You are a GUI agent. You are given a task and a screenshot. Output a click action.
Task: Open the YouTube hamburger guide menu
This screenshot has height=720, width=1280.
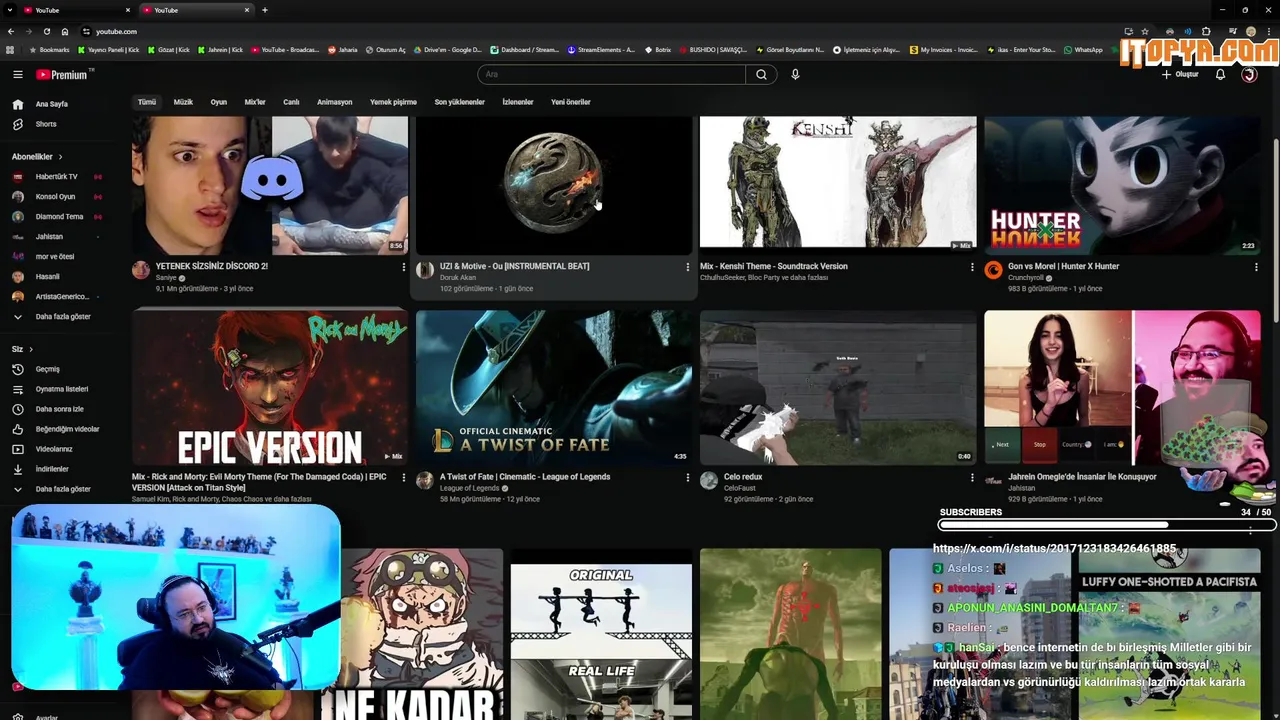coord(17,74)
